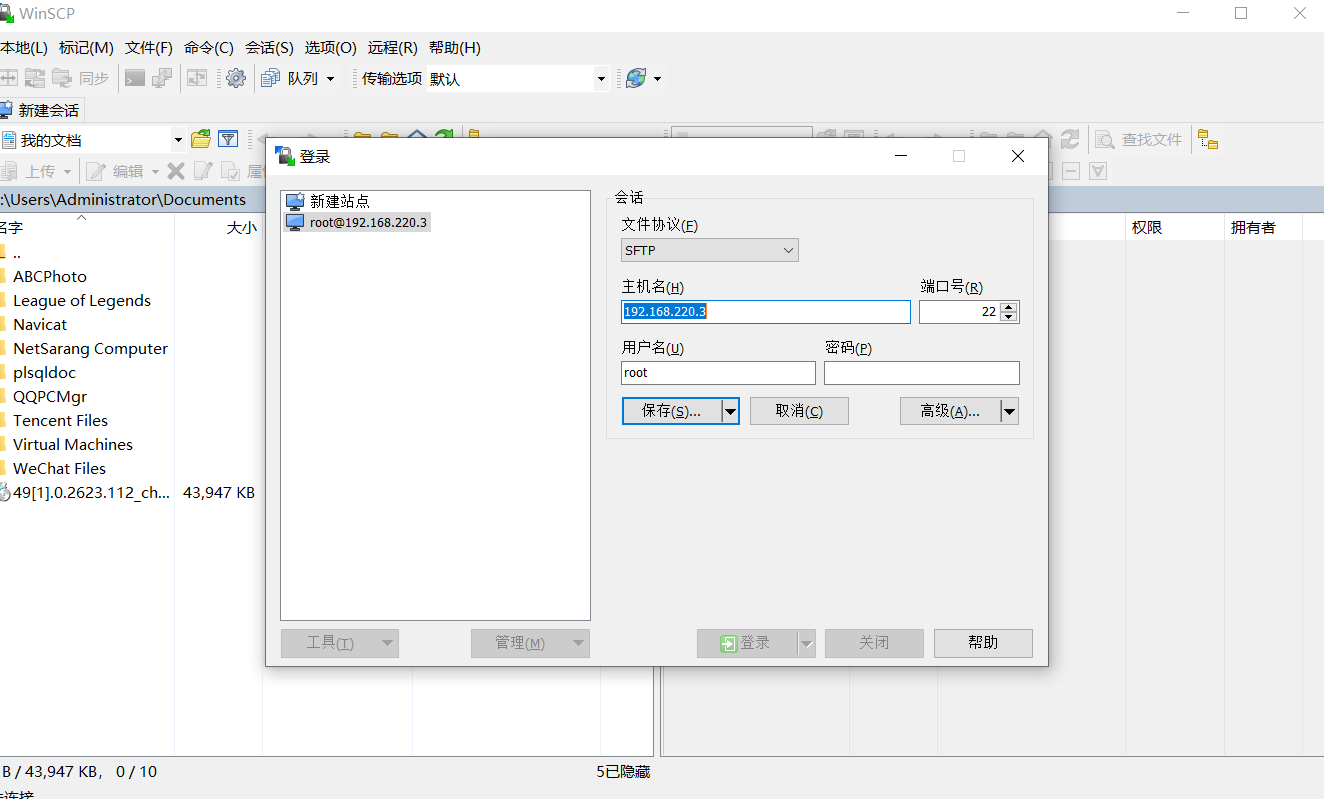The width and height of the screenshot is (1324, 799).
Task: Open the 选项(O) menu
Action: [x=330, y=47]
